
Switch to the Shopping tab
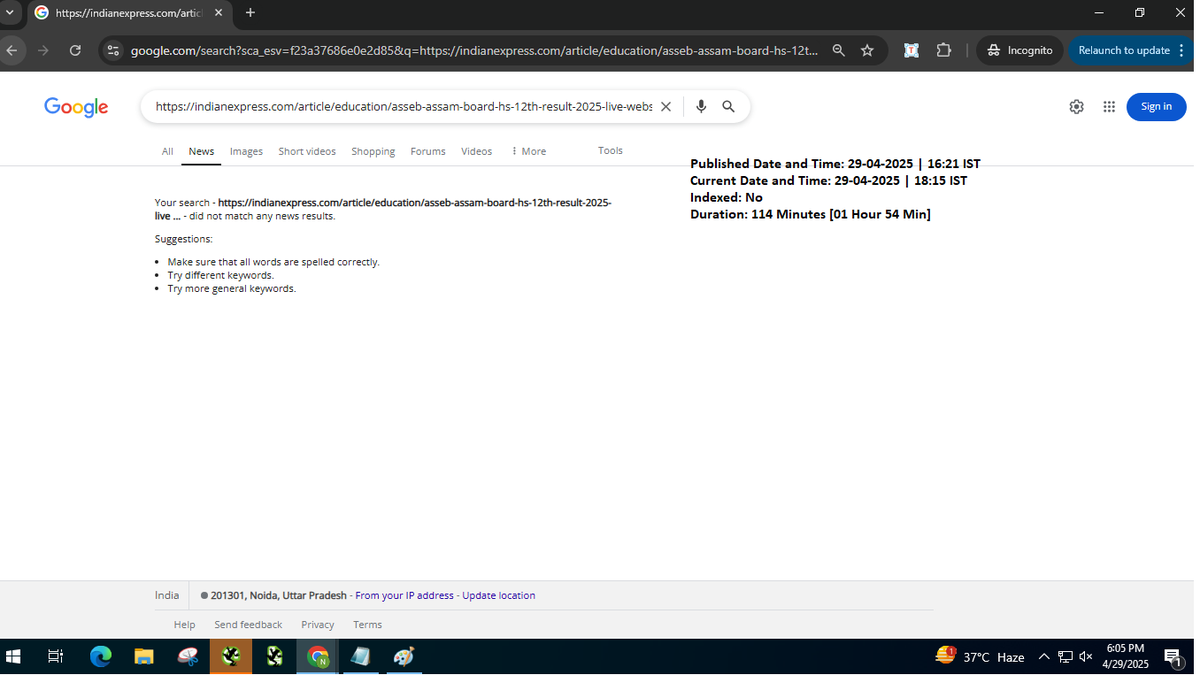click(x=373, y=151)
